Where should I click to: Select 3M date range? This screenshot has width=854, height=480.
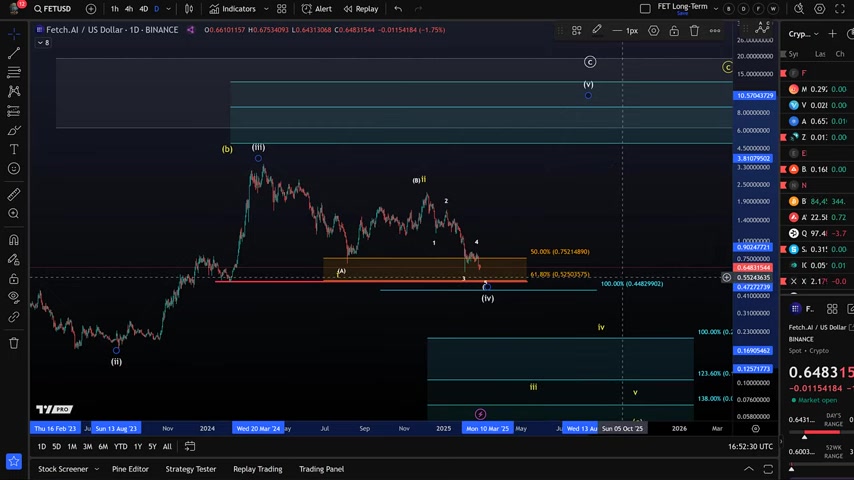(87, 446)
